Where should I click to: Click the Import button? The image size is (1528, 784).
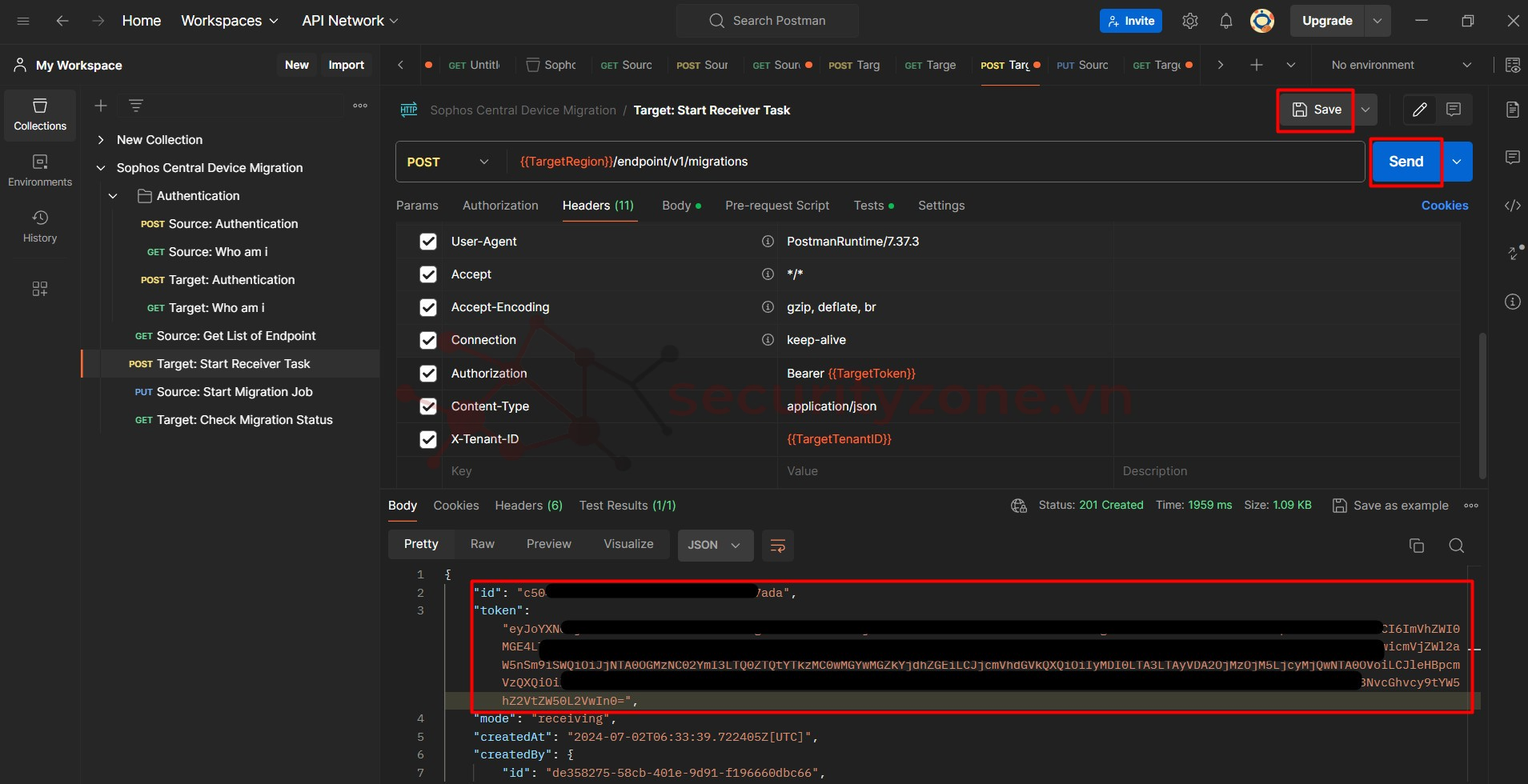(x=347, y=65)
